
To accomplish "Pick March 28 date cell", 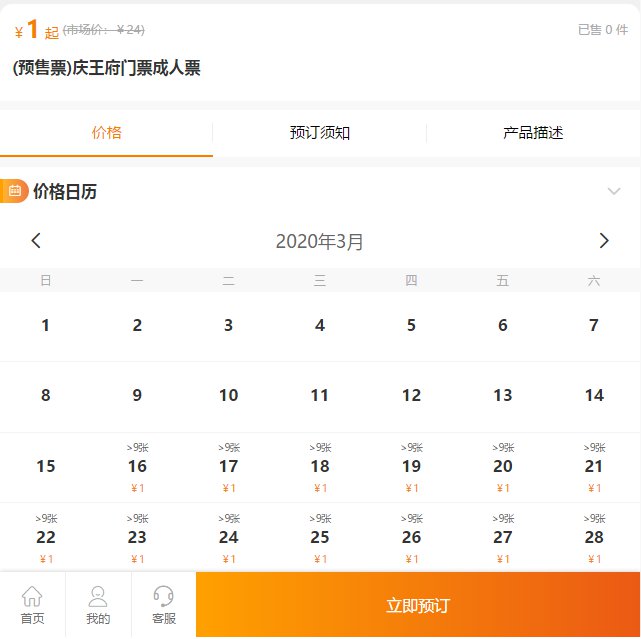I will tap(594, 538).
